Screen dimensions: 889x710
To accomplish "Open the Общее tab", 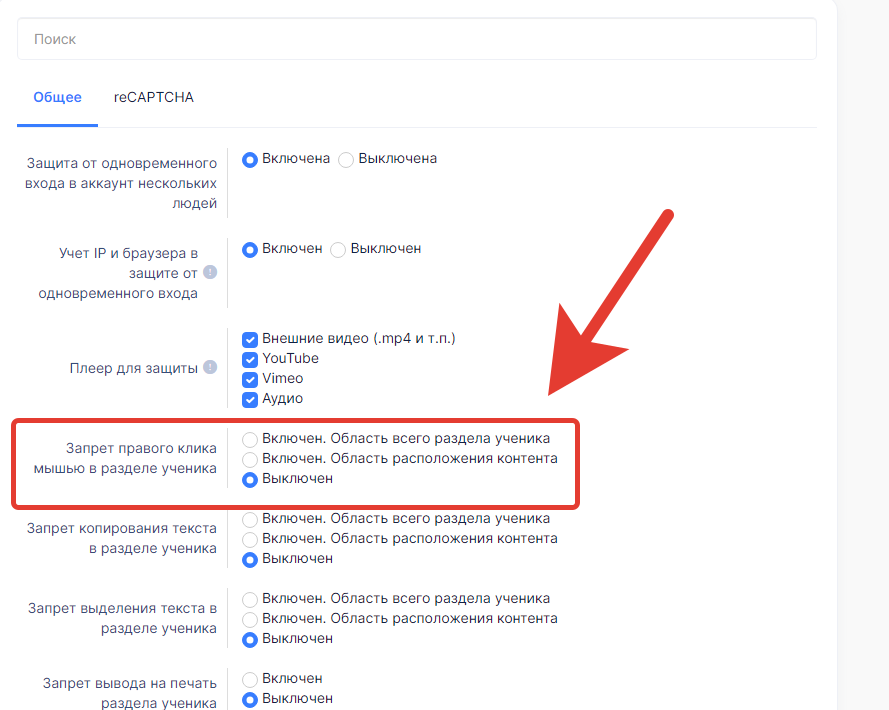I will point(57,97).
